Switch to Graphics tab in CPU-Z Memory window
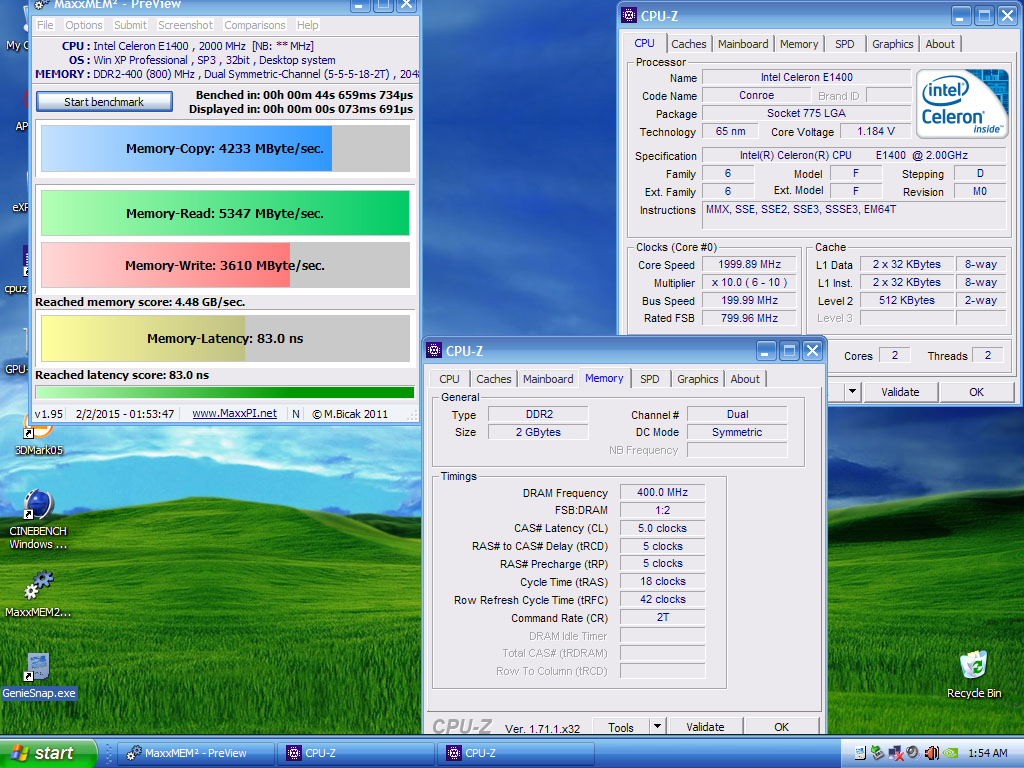Viewport: 1024px width, 768px height. (x=697, y=379)
